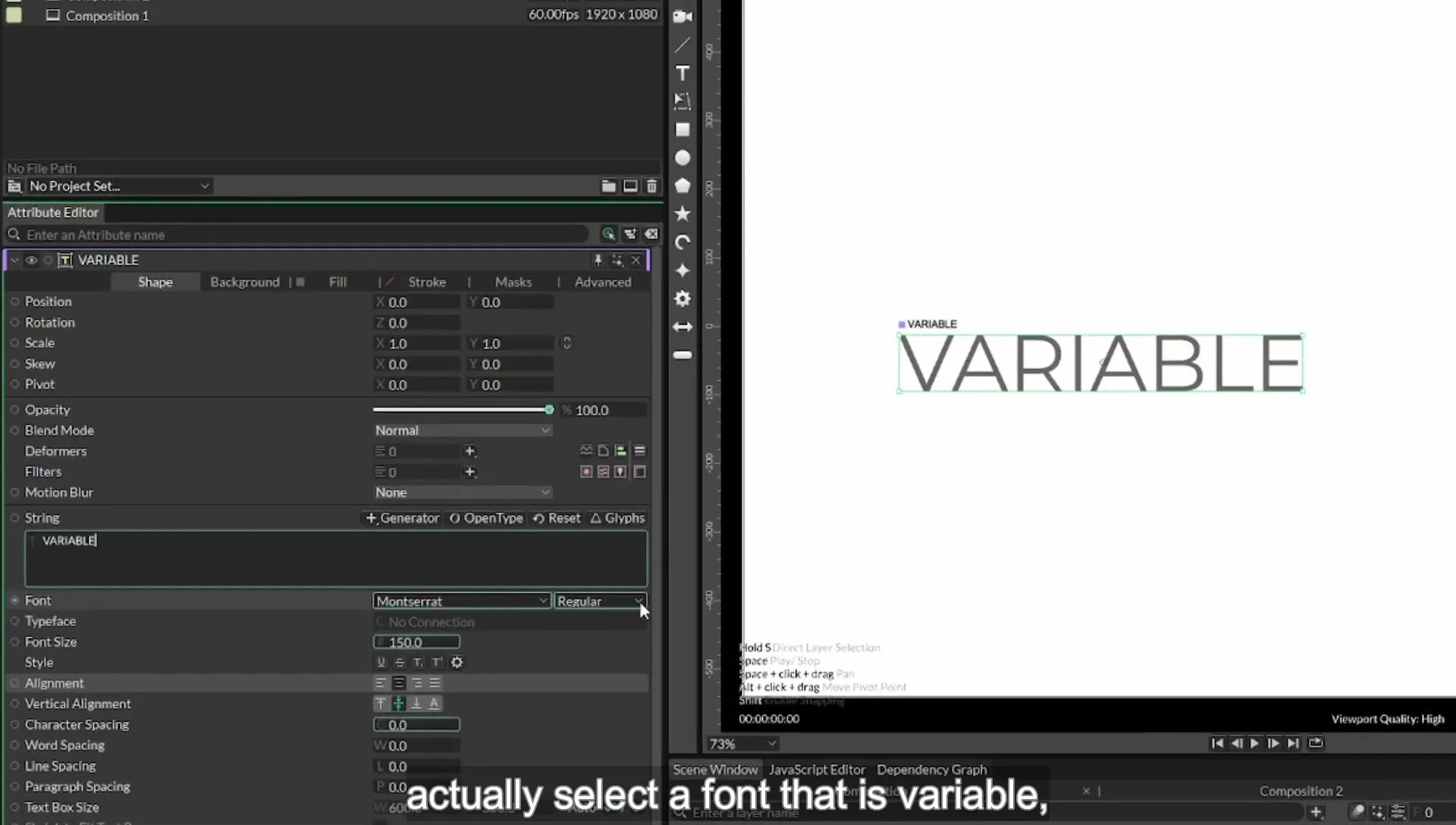Select the Super shape sparkle tool

pyautogui.click(x=682, y=271)
